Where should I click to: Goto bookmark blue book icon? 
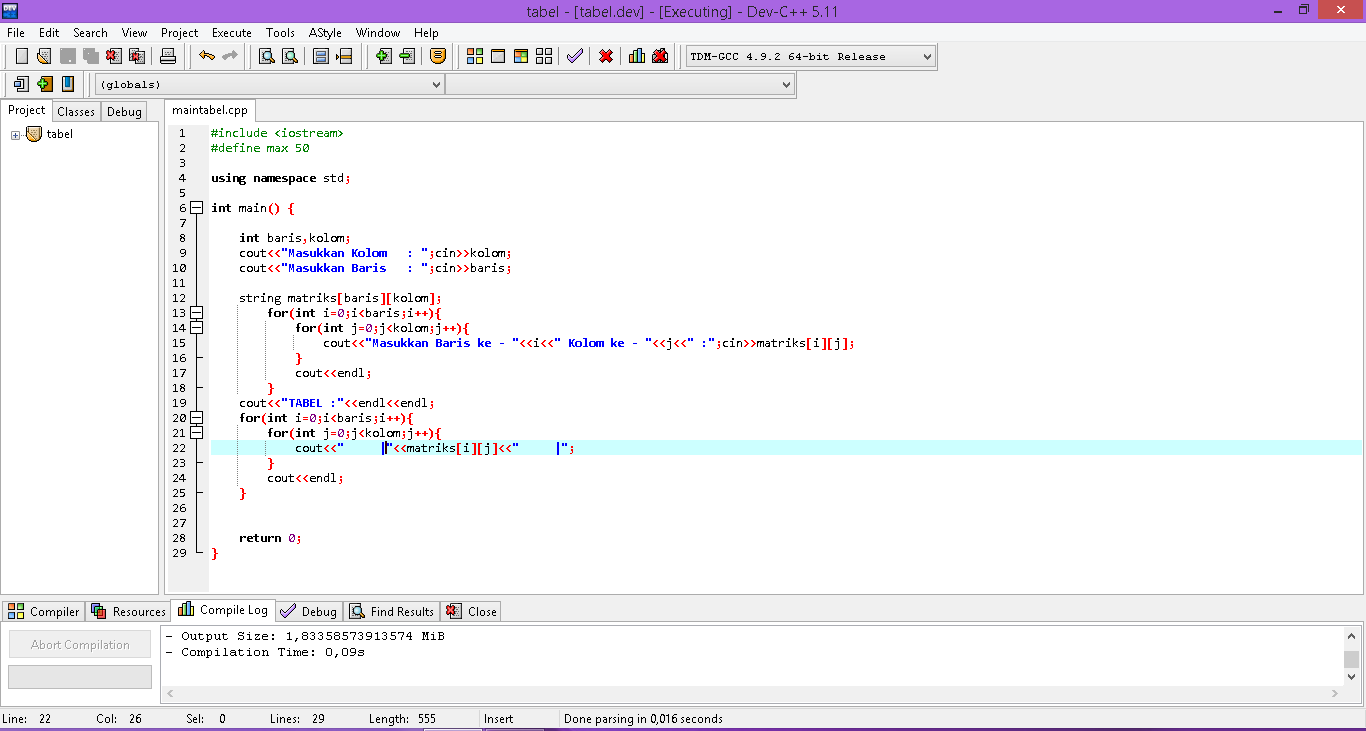(x=67, y=84)
